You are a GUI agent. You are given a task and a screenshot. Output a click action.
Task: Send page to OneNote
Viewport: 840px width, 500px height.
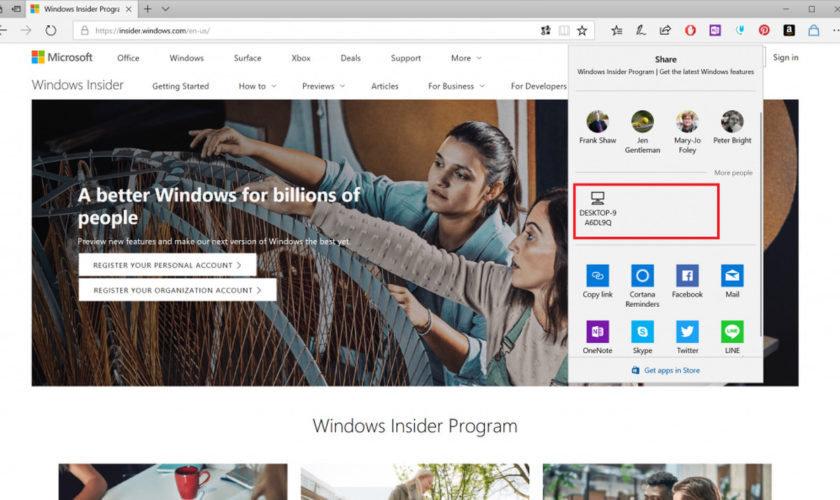(x=597, y=333)
